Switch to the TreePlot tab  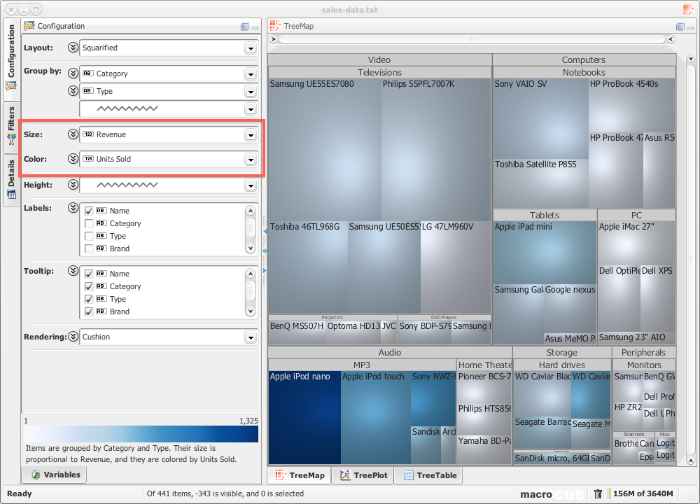coord(364,476)
